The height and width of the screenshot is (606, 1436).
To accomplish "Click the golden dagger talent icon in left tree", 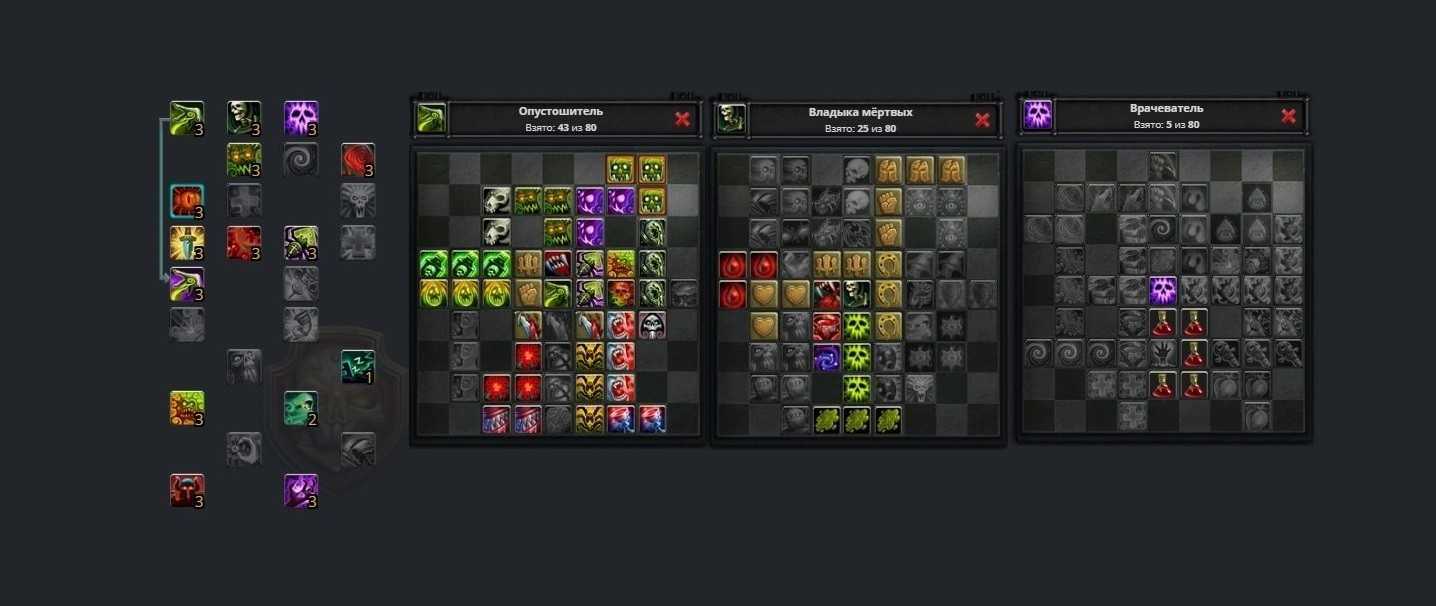I will point(187,242).
